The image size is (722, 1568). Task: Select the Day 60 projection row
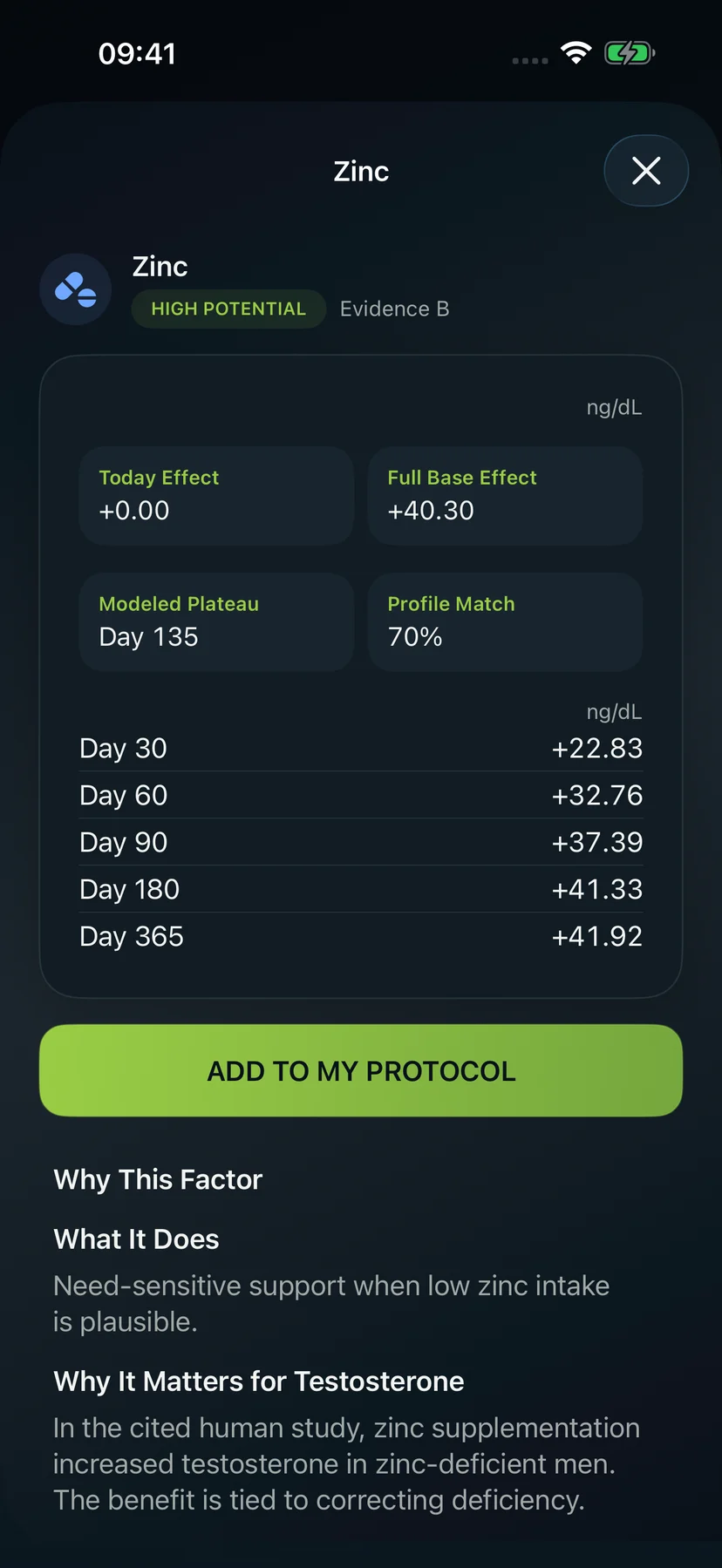point(361,795)
